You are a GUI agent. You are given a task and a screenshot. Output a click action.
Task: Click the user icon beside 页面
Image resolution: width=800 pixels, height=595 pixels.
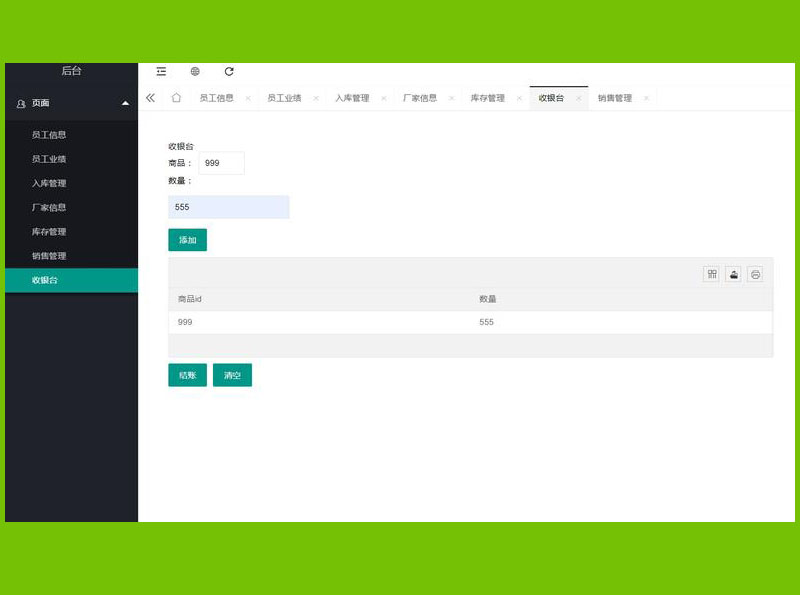(x=21, y=104)
